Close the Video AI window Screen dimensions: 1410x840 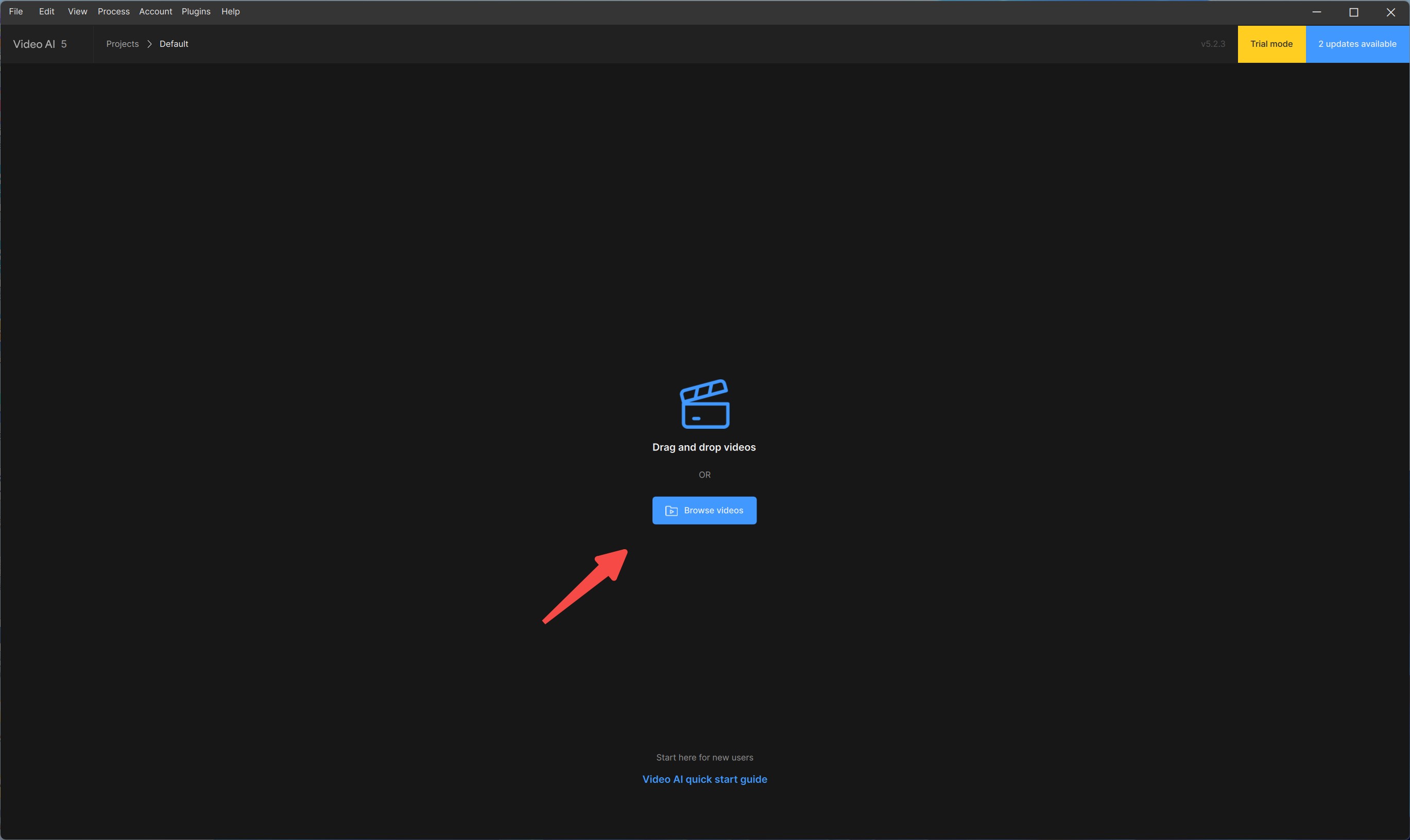point(1391,12)
